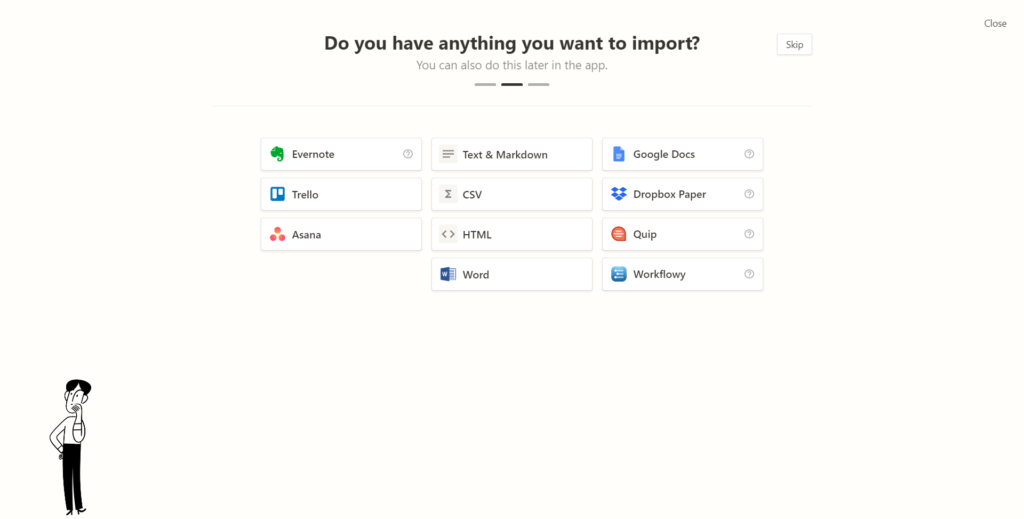Select the Trello board icon

[278, 194]
